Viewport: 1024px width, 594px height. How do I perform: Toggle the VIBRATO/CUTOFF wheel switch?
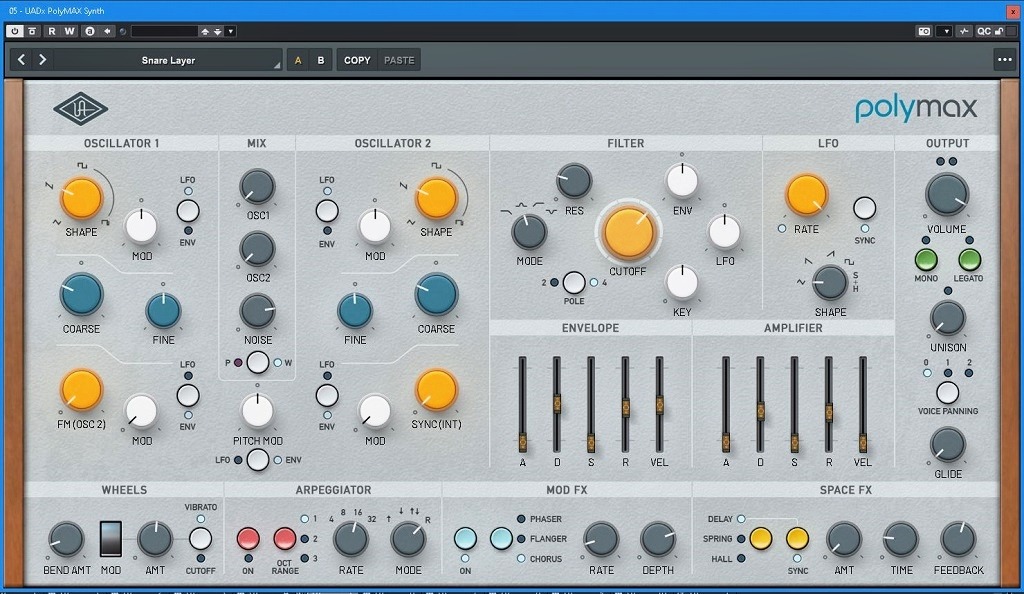tap(200, 539)
